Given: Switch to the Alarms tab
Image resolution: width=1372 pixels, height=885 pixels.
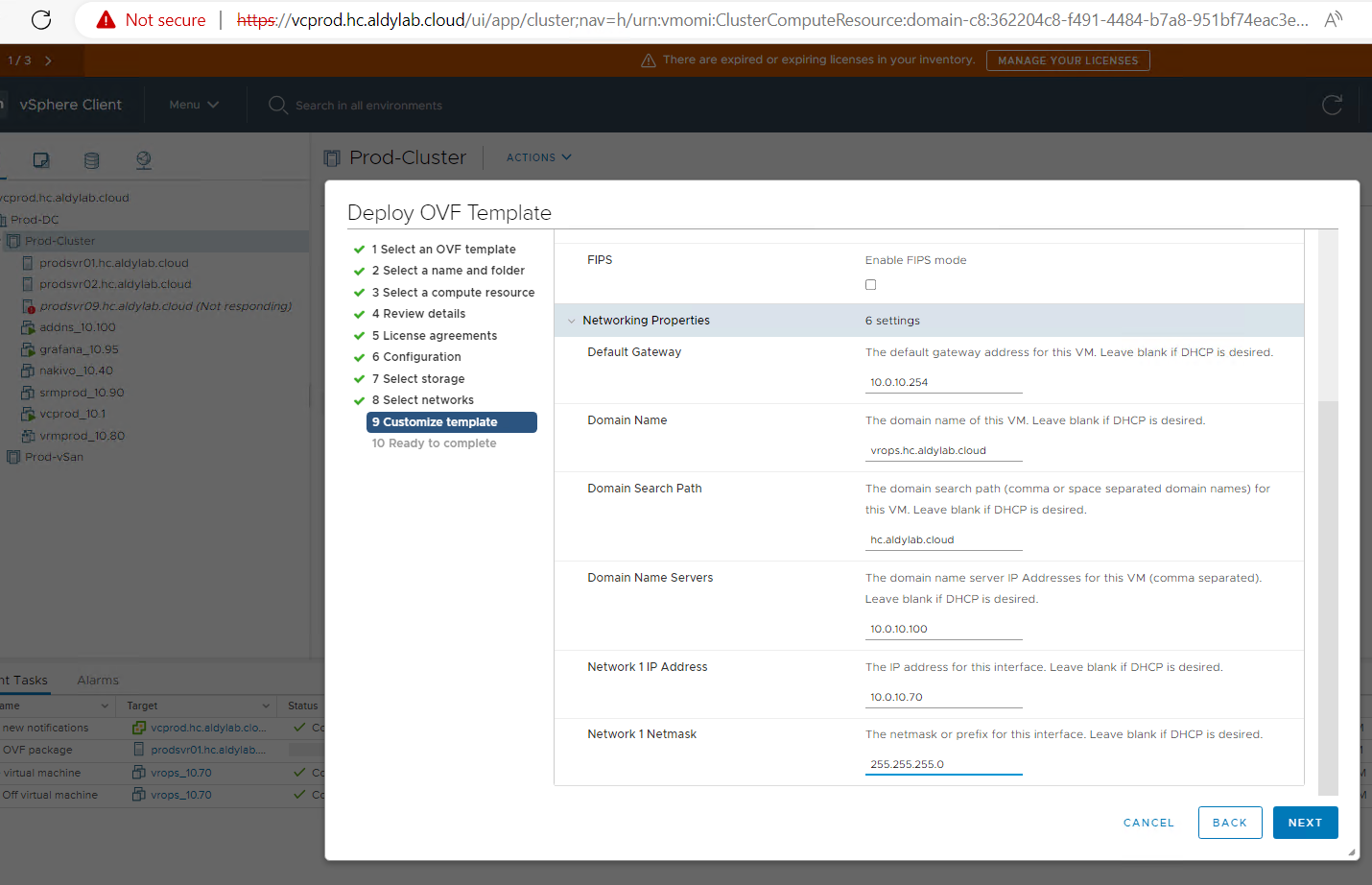Looking at the screenshot, I should pos(98,680).
